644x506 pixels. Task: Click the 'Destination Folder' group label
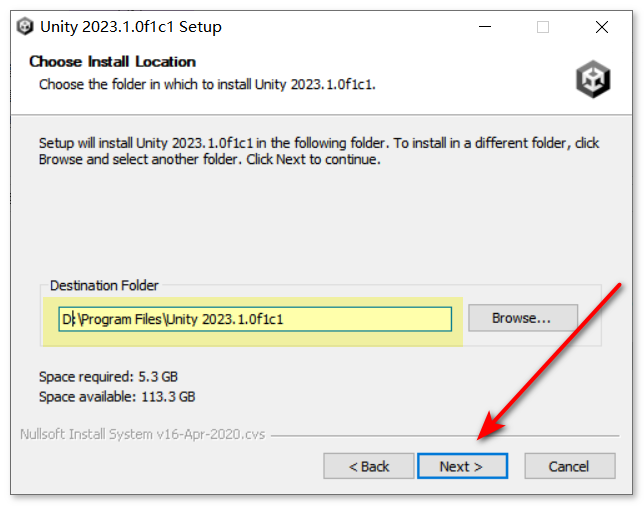tap(104, 285)
